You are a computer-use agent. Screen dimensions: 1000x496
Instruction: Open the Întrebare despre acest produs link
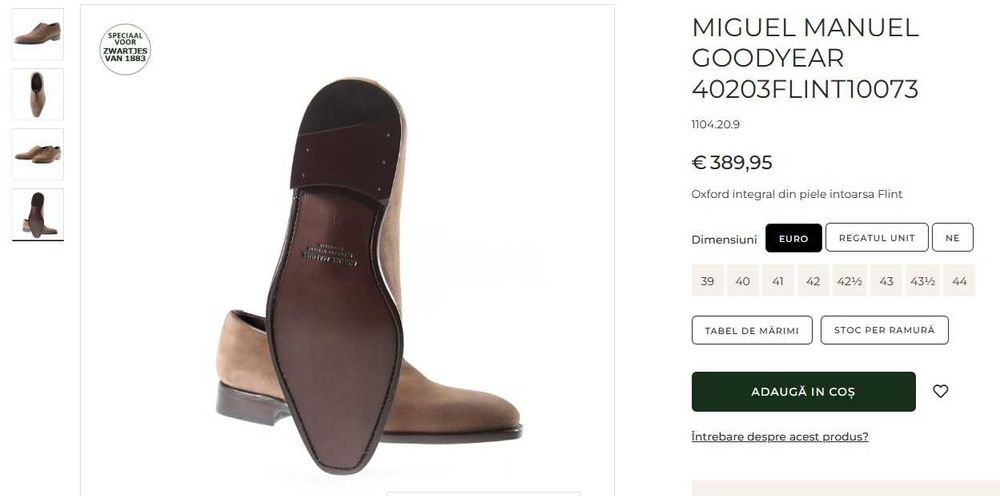[780, 437]
